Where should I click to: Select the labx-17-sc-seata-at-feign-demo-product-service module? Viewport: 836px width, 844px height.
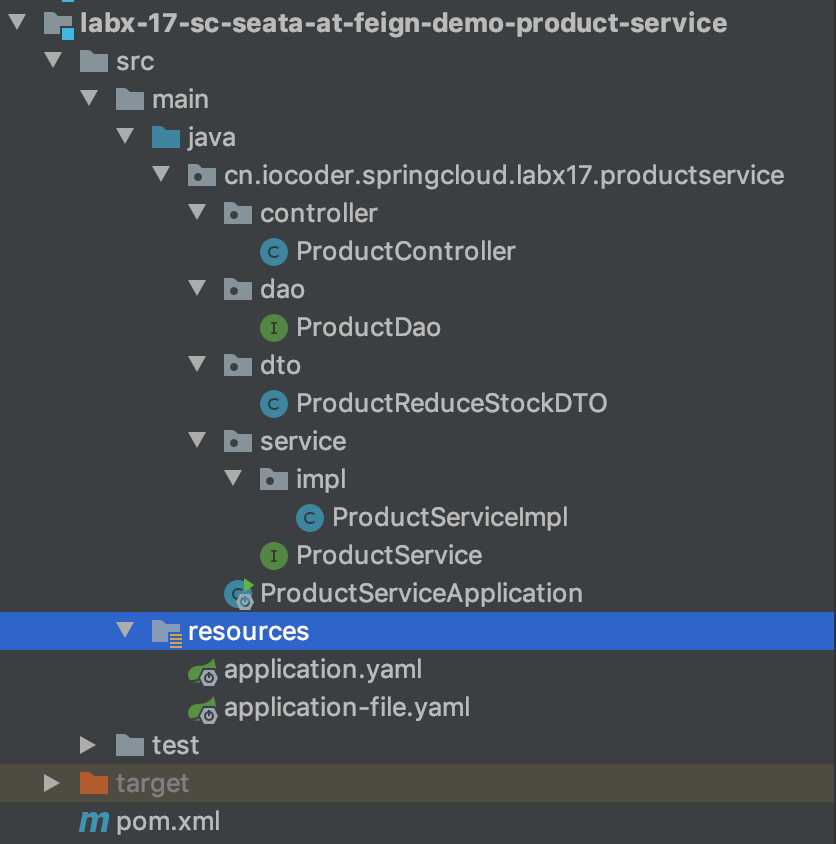click(x=403, y=22)
